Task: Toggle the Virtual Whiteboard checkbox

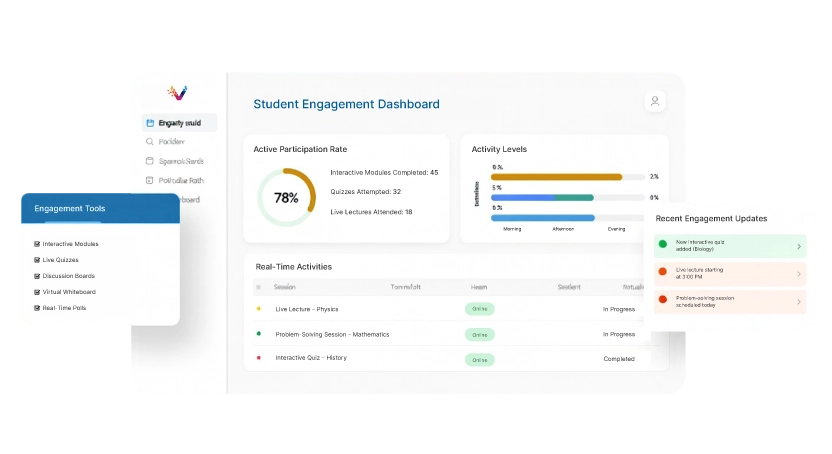Action: coord(37,292)
